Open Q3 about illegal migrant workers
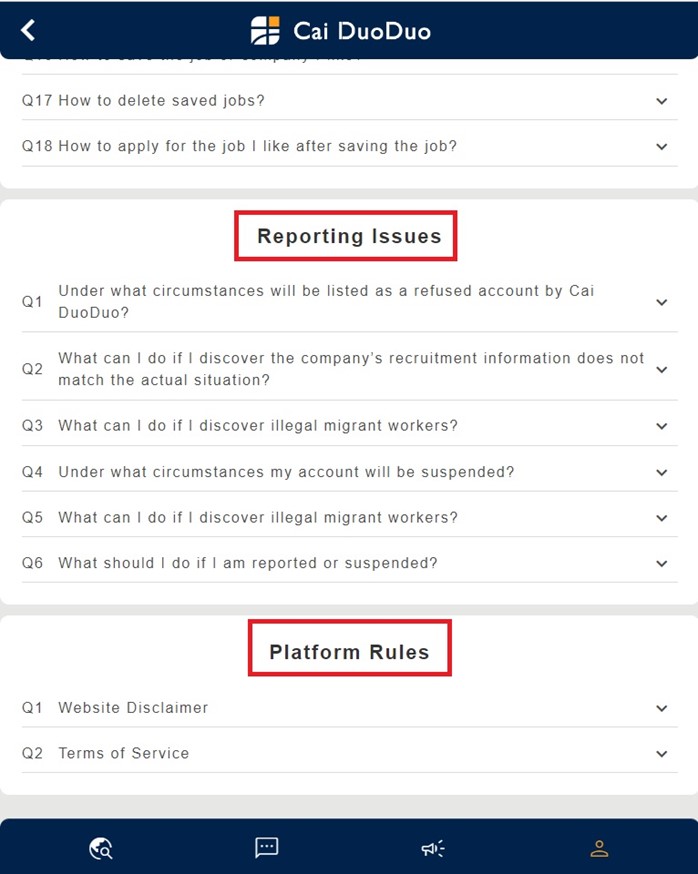Image resolution: width=698 pixels, height=874 pixels. [x=258, y=426]
